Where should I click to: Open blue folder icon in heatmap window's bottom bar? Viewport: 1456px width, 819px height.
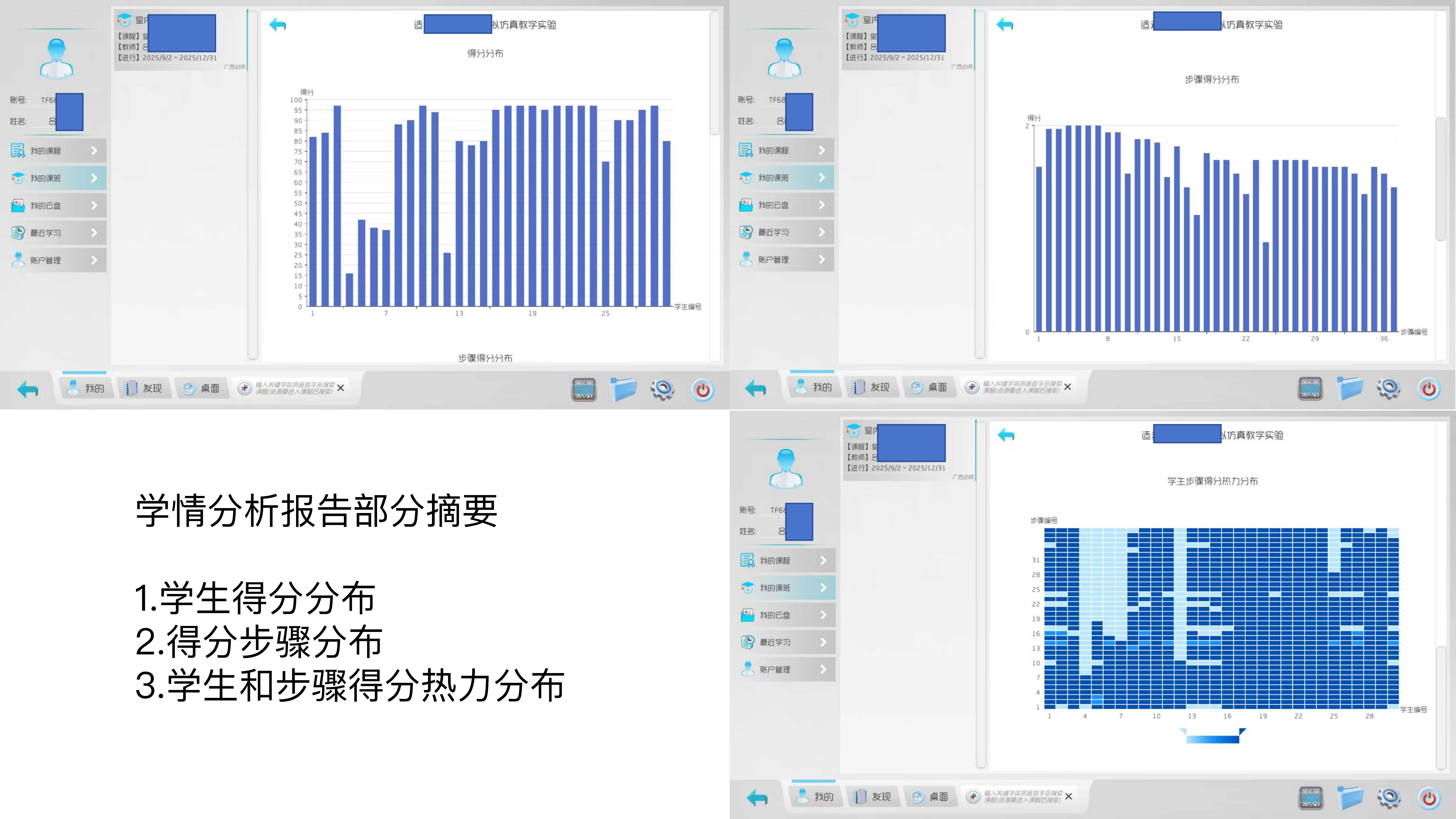click(x=1350, y=797)
